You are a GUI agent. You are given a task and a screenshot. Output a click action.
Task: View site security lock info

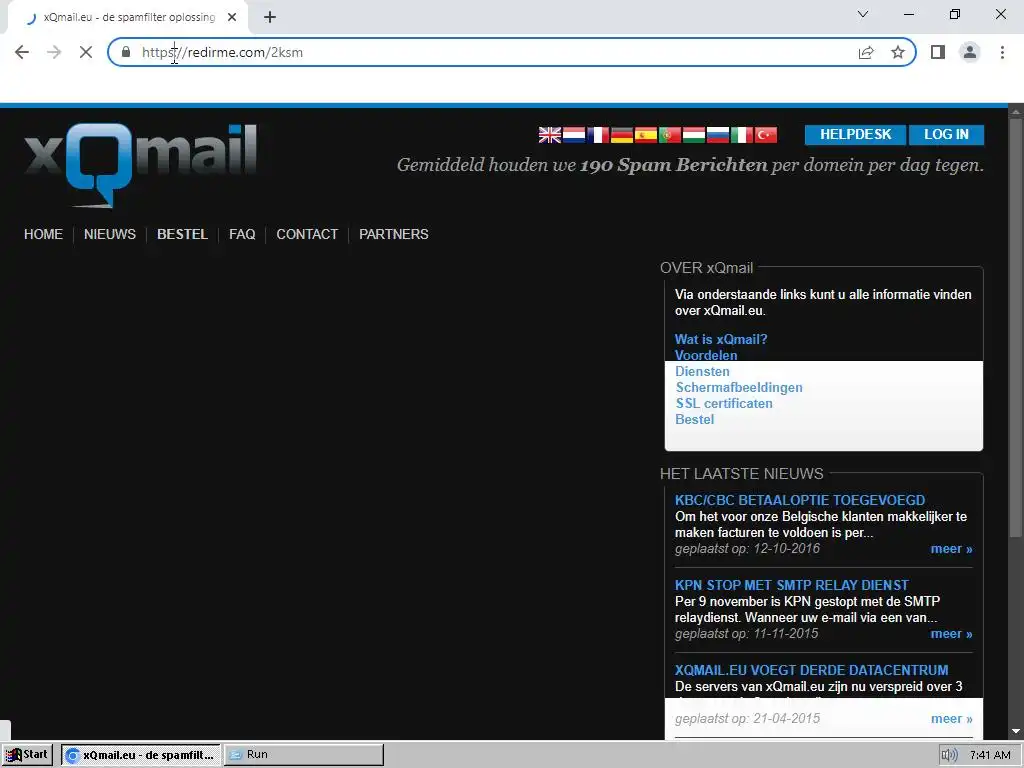point(126,52)
